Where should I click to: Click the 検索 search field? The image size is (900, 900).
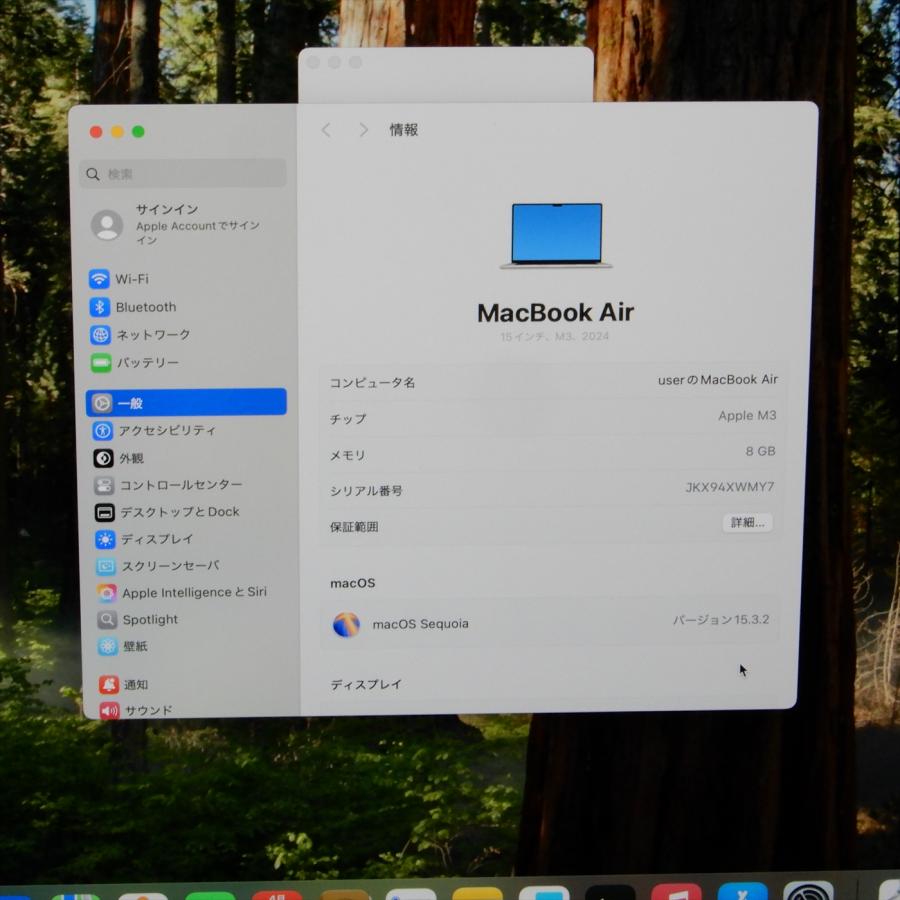tap(183, 173)
